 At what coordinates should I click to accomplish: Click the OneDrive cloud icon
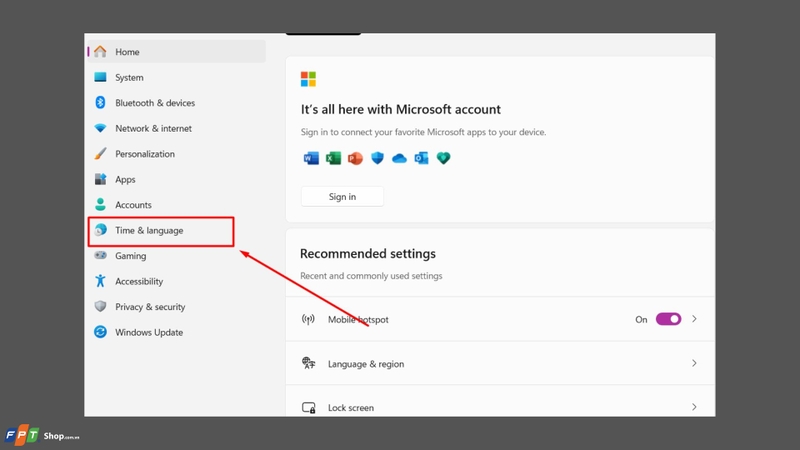(x=399, y=159)
